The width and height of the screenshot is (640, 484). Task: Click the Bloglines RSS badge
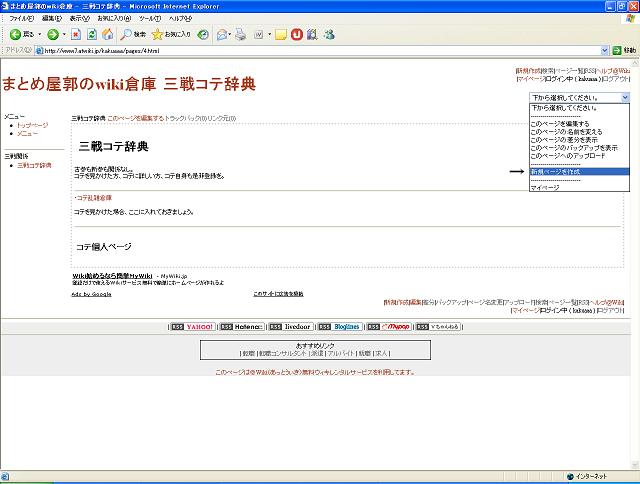(341, 326)
